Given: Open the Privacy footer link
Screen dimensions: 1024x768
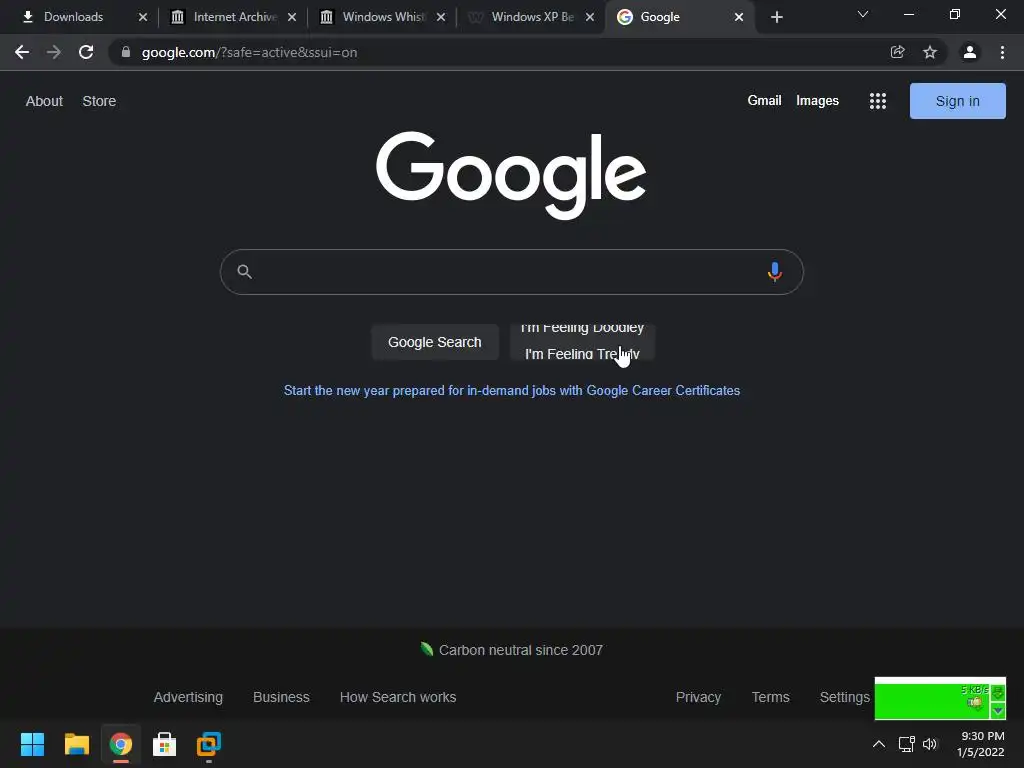Looking at the screenshot, I should 698,697.
